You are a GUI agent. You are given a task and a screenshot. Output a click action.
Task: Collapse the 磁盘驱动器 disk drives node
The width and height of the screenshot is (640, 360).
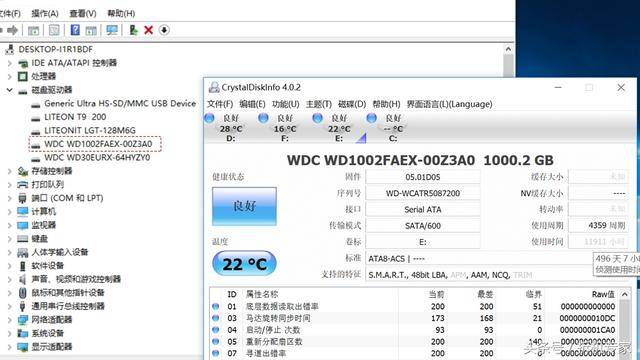9,90
